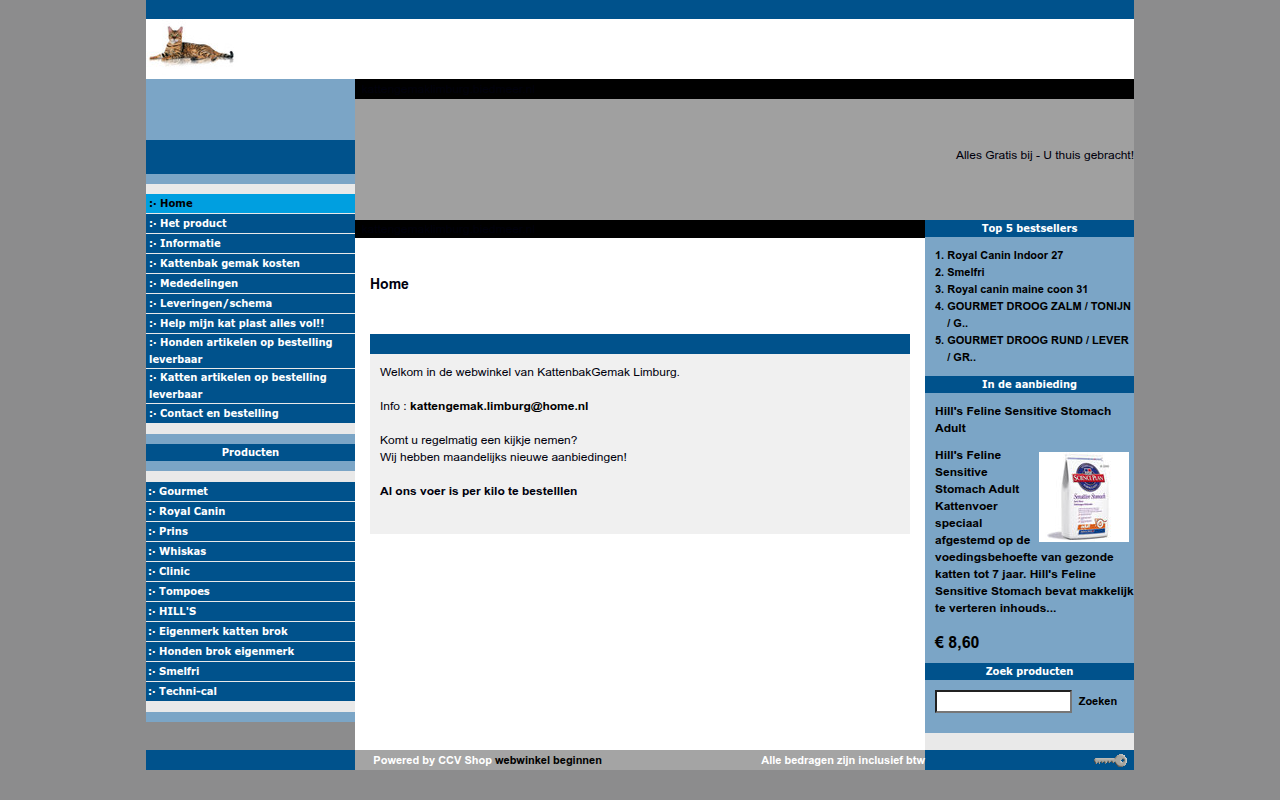Click the Zoeken search button
Viewport: 1280px width, 800px height.
[x=1098, y=702]
